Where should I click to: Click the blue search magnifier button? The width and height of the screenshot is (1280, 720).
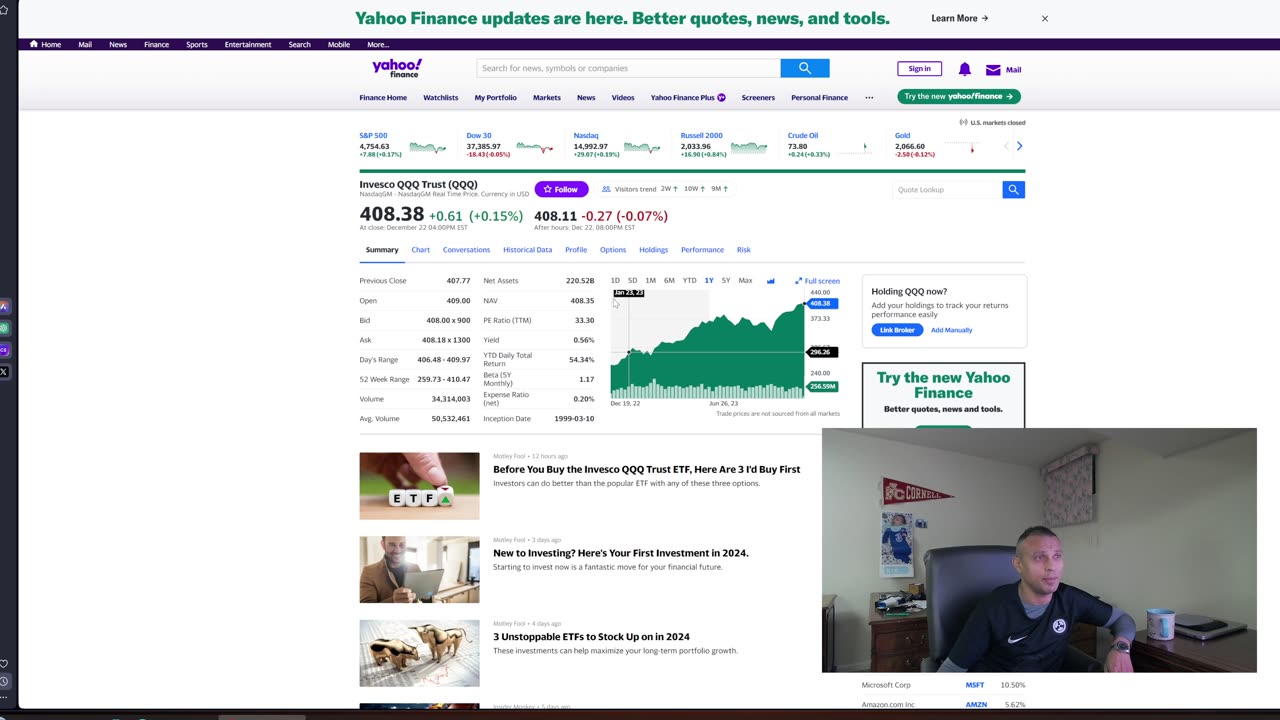pyautogui.click(x=805, y=68)
